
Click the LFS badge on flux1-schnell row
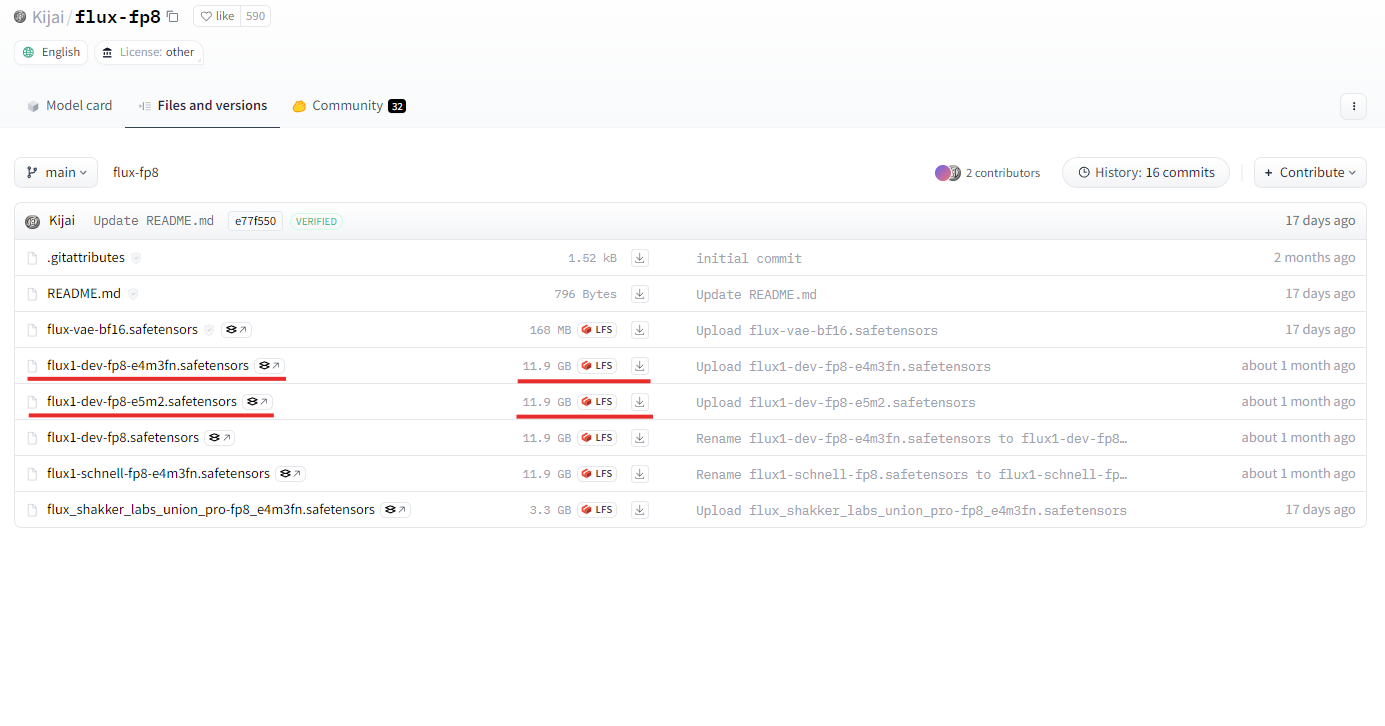pyautogui.click(x=597, y=474)
